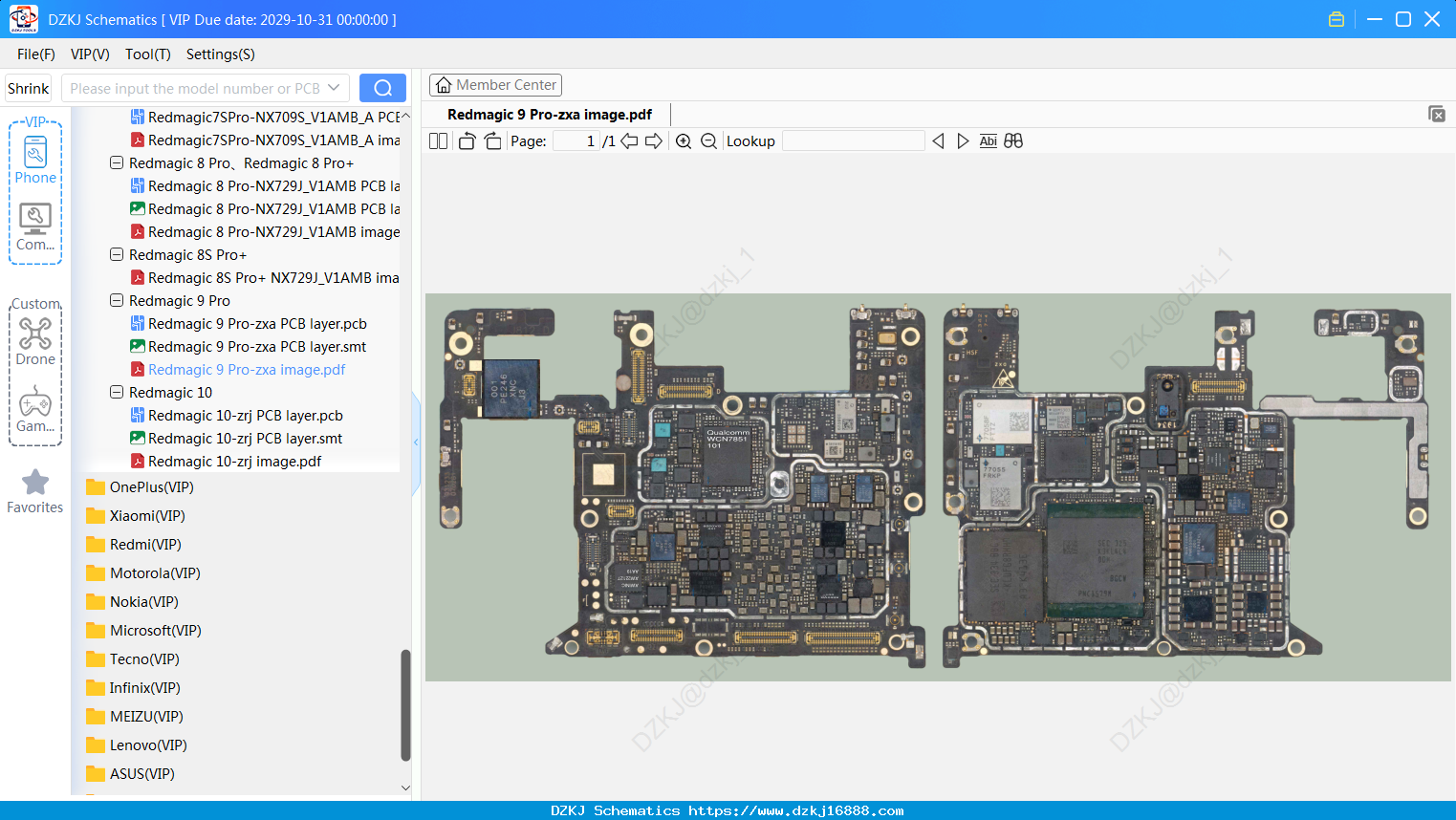Click the Member Center button
1456x820 pixels.
[x=495, y=85]
